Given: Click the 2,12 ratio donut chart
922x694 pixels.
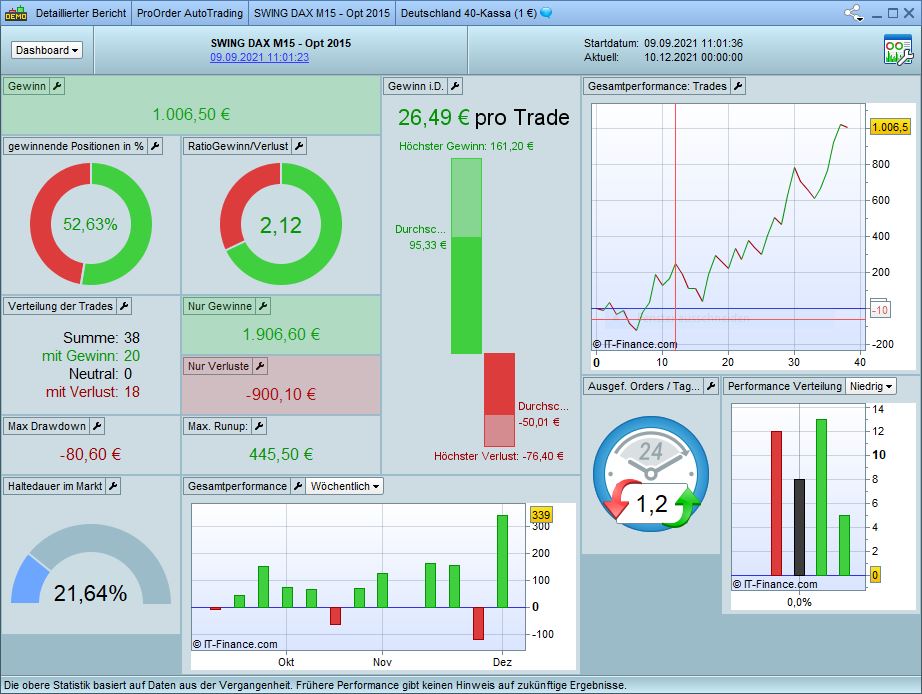Looking at the screenshot, I should point(280,224).
